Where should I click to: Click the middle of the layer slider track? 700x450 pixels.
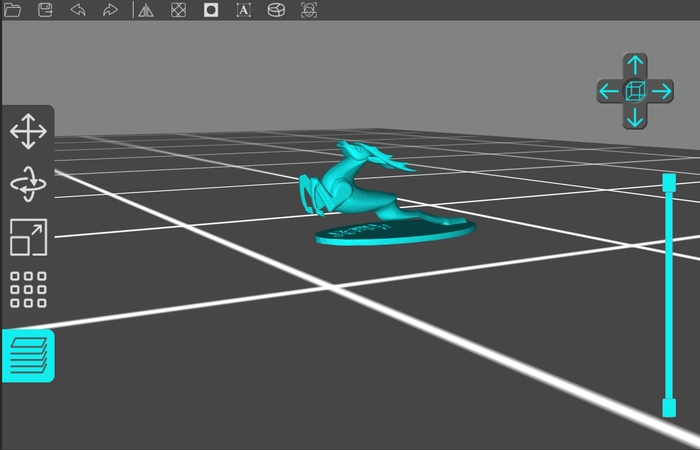click(669, 295)
